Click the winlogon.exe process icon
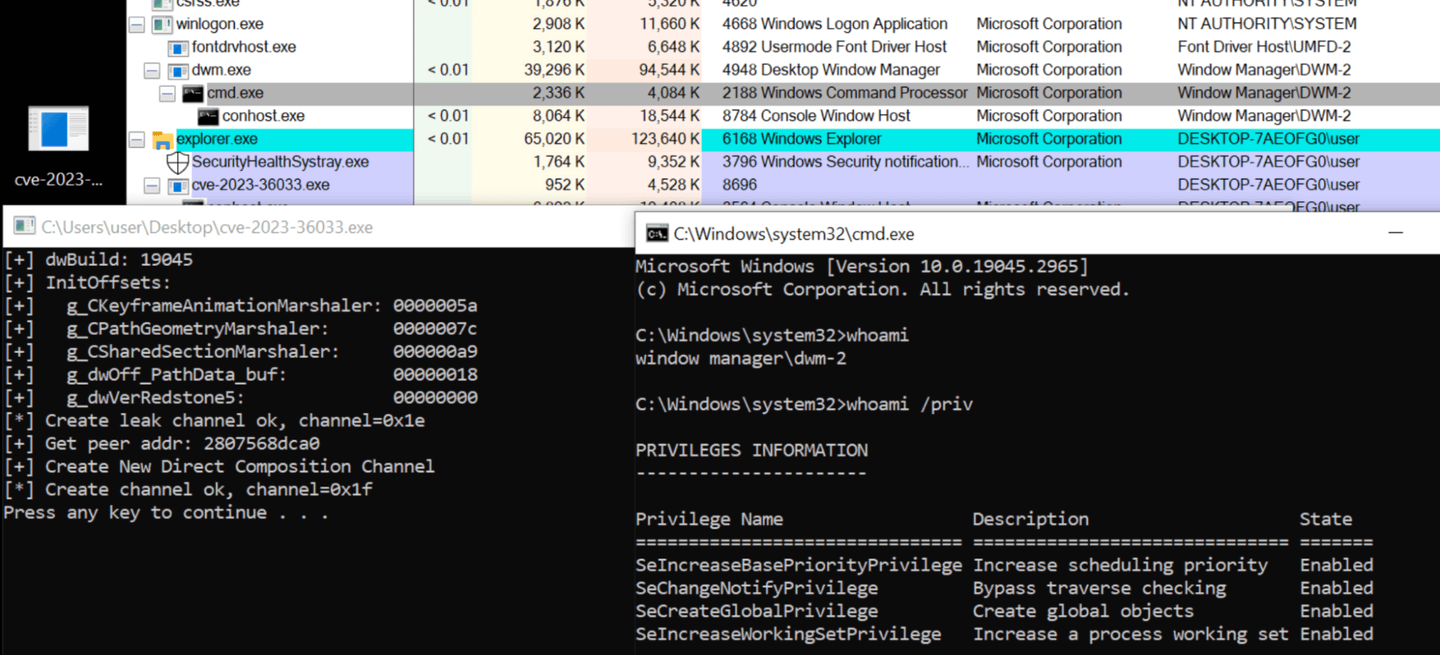1440x655 pixels. point(160,23)
